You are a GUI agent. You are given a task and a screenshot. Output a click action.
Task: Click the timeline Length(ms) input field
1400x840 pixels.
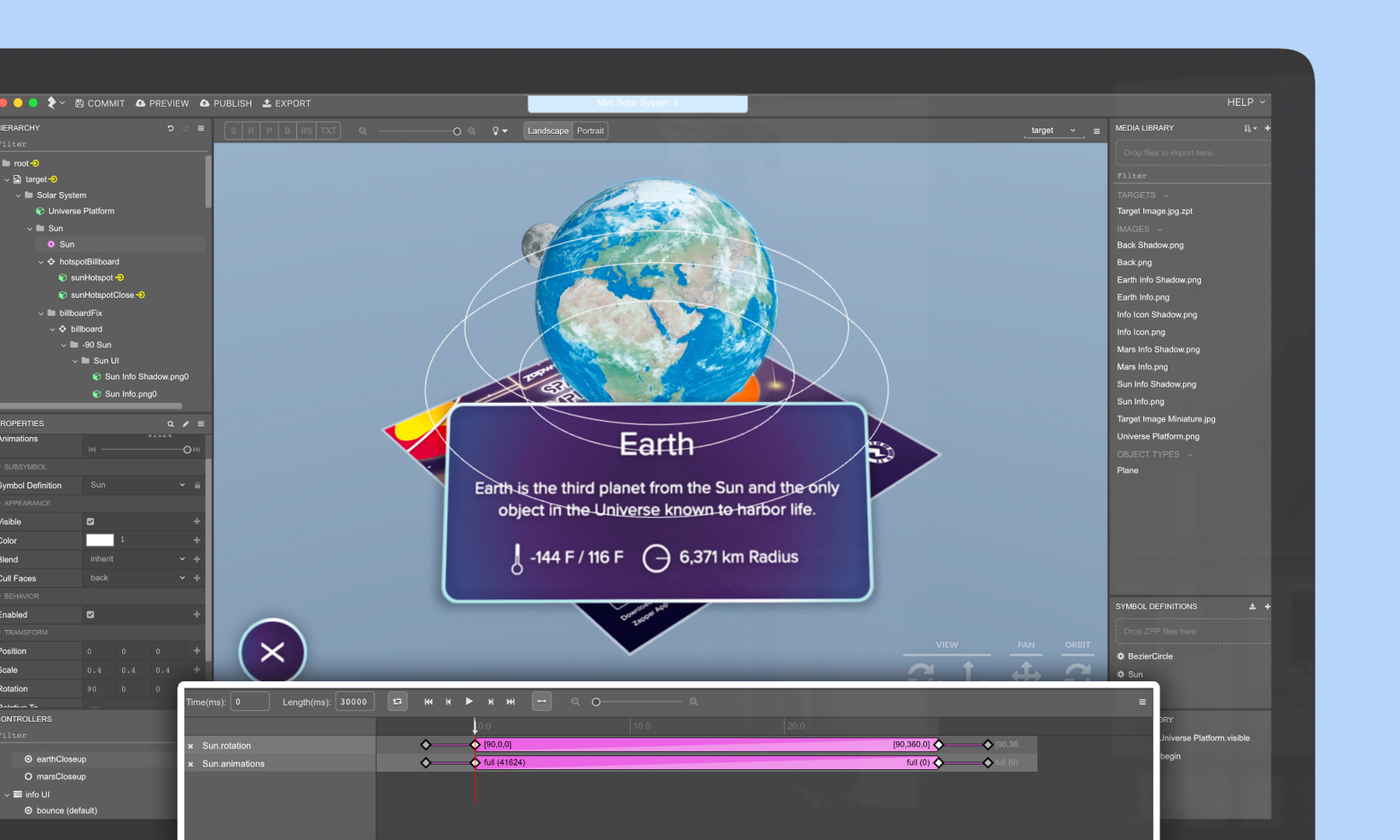tap(354, 702)
